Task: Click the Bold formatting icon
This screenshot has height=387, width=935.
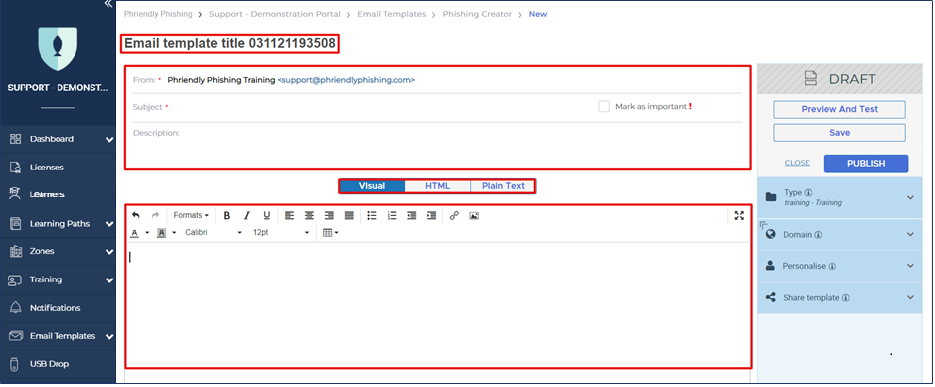Action: [x=227, y=215]
